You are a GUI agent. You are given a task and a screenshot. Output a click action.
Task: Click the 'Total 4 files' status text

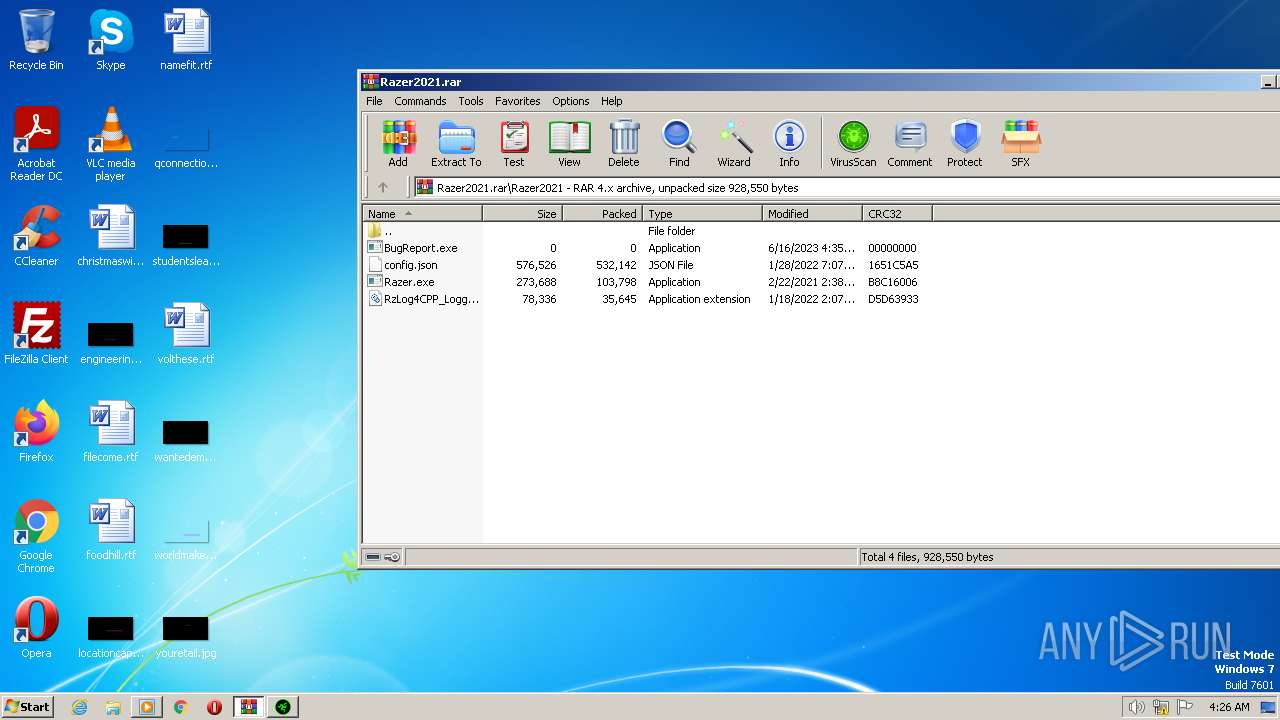pos(927,557)
